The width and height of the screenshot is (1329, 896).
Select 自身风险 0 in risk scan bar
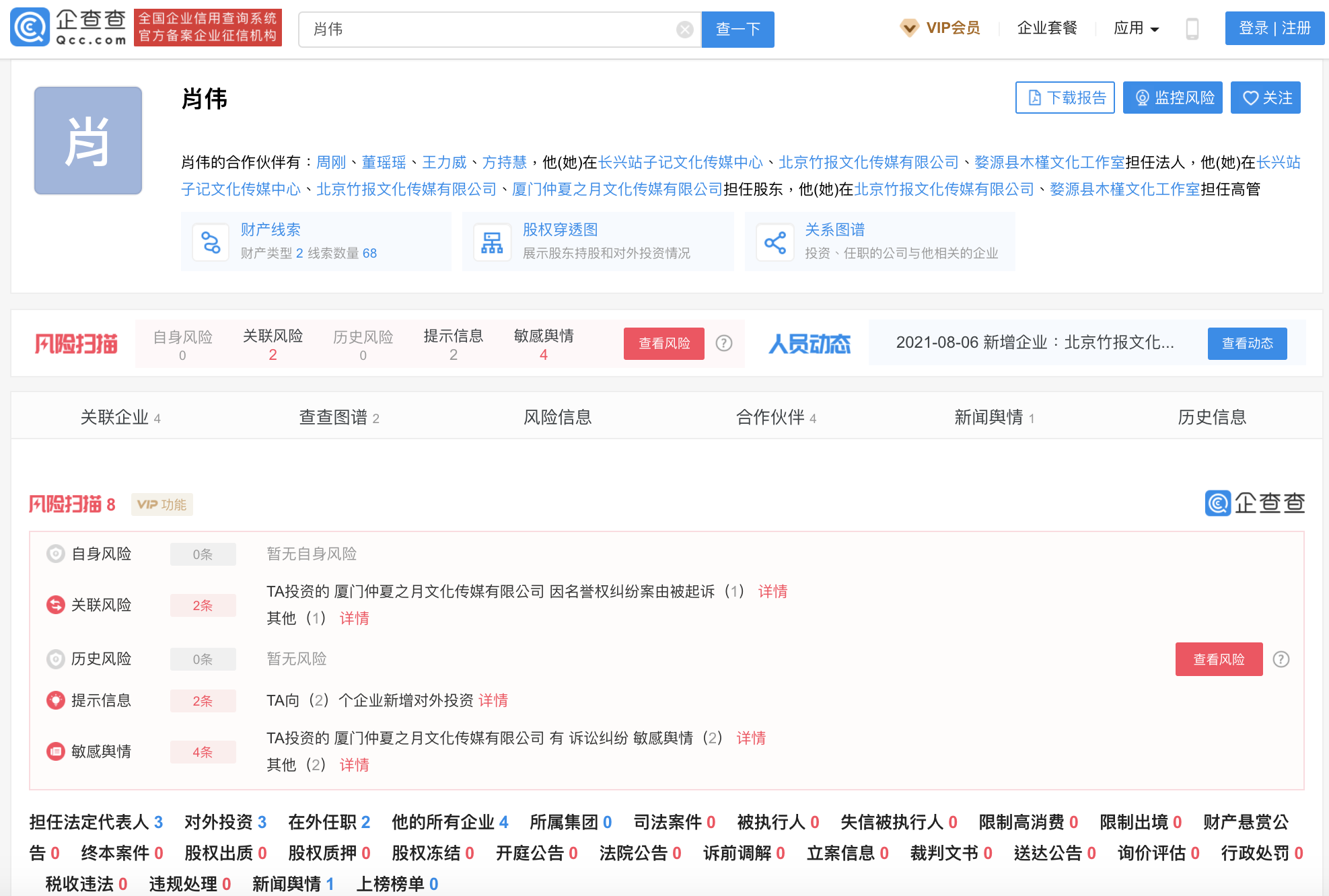(x=182, y=344)
